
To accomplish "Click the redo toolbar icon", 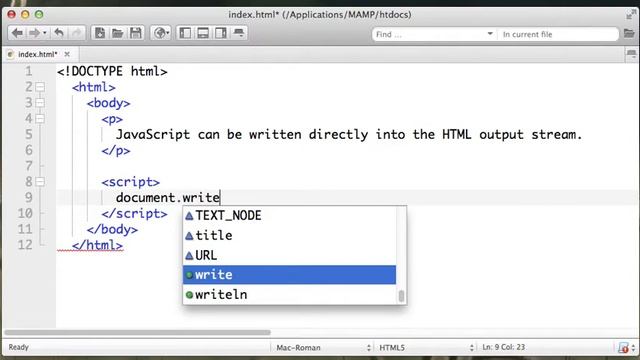I will 76,33.
